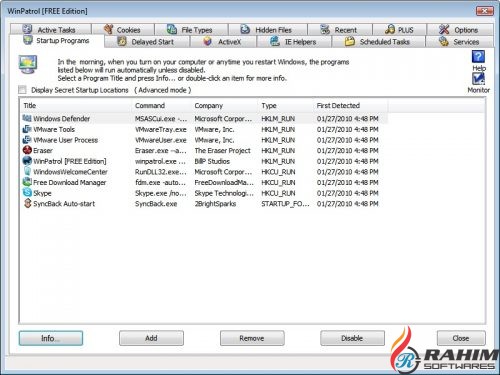Click the Options tab tools icon
This screenshot has width=500, height=375.
point(444,29)
